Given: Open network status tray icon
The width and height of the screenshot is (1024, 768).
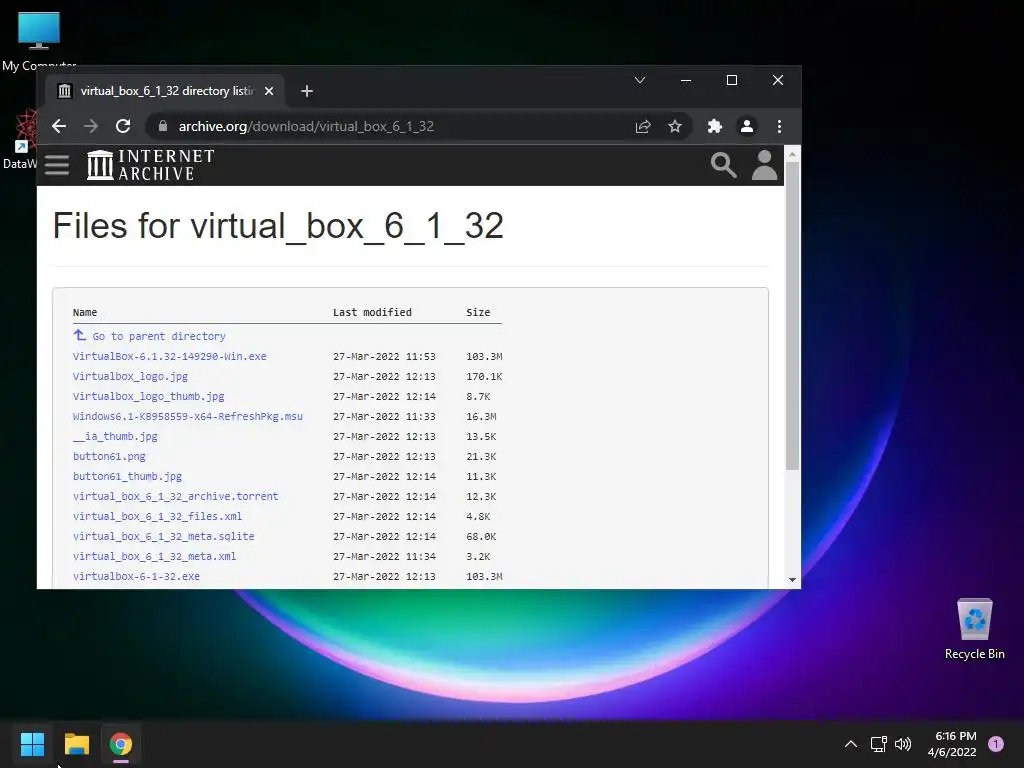Looking at the screenshot, I should point(878,744).
